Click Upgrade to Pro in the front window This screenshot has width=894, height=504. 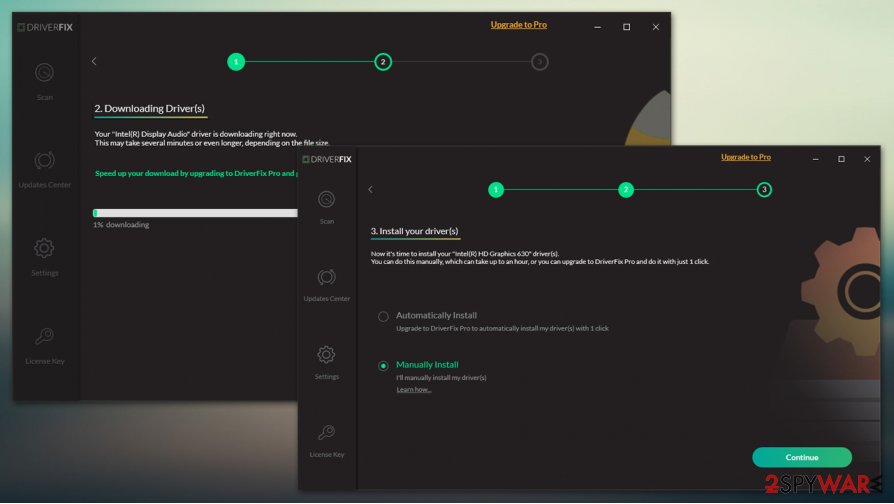pyautogui.click(x=746, y=157)
